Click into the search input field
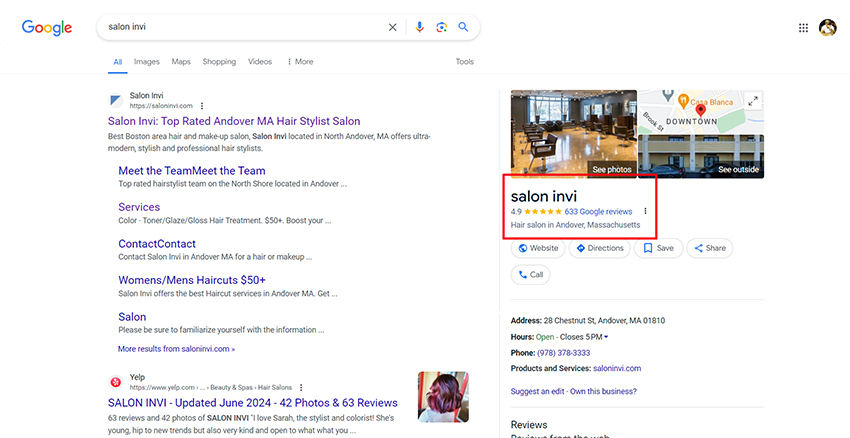This screenshot has width=850, height=438. point(240,28)
